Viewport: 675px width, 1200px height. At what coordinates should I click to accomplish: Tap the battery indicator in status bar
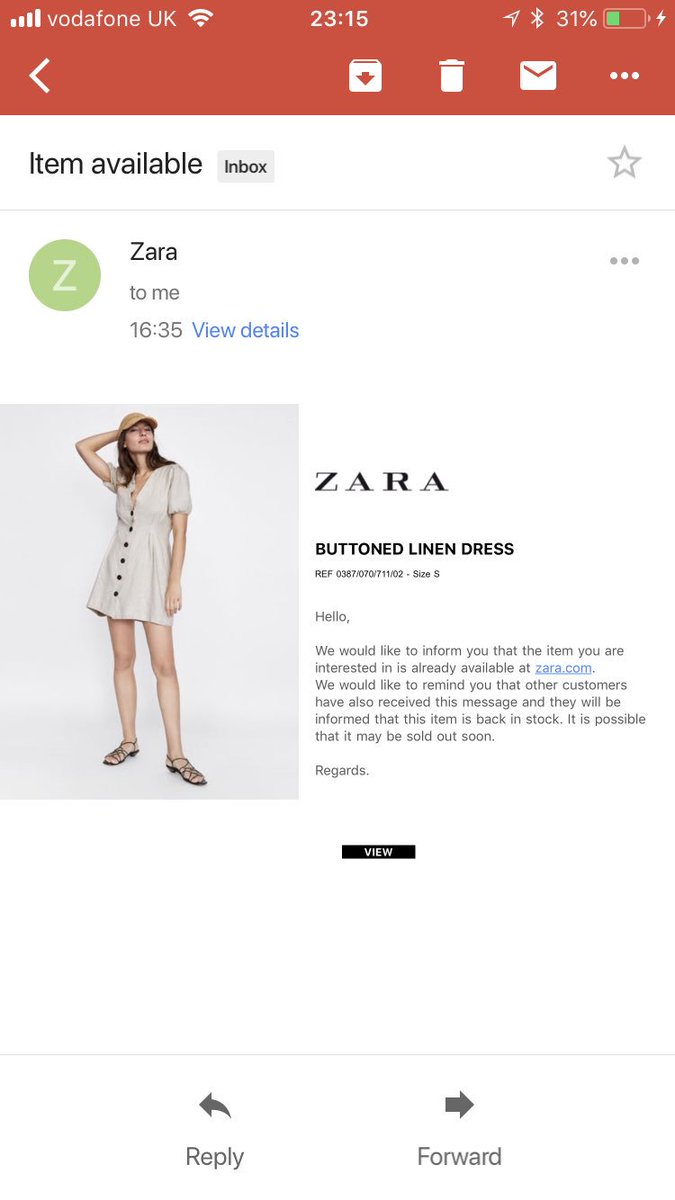pos(625,19)
